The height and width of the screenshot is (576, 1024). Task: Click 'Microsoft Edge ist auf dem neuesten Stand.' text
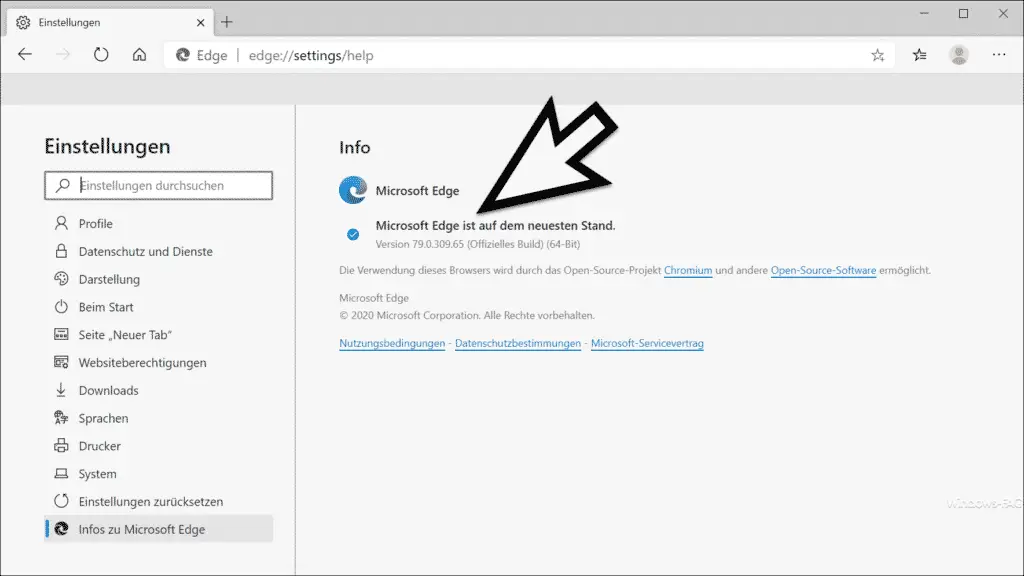pyautogui.click(x=495, y=225)
